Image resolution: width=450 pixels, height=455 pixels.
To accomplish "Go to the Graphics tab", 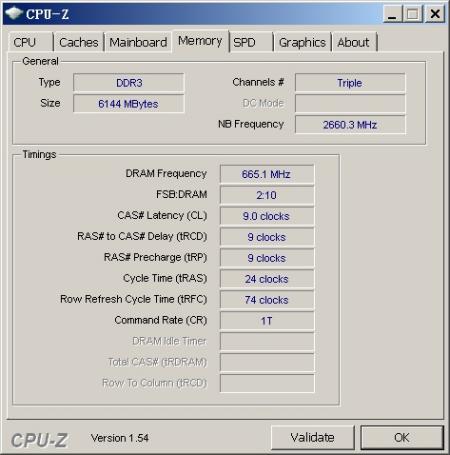I will [302, 42].
